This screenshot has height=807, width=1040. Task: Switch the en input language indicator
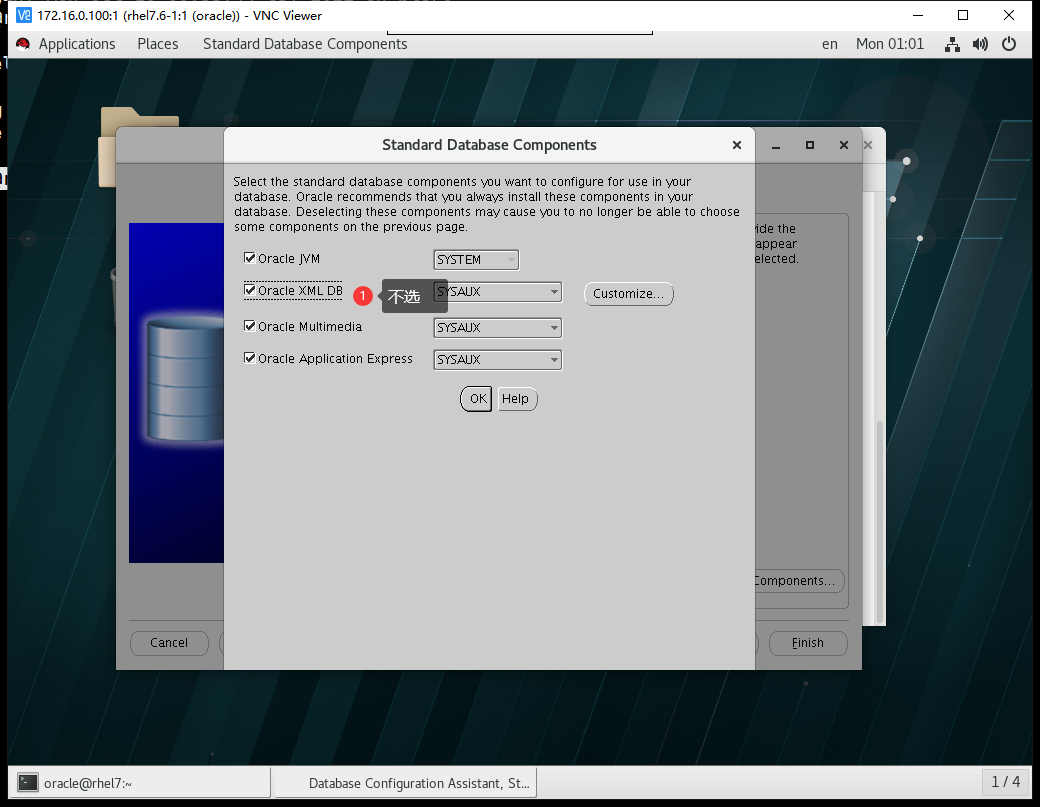830,44
